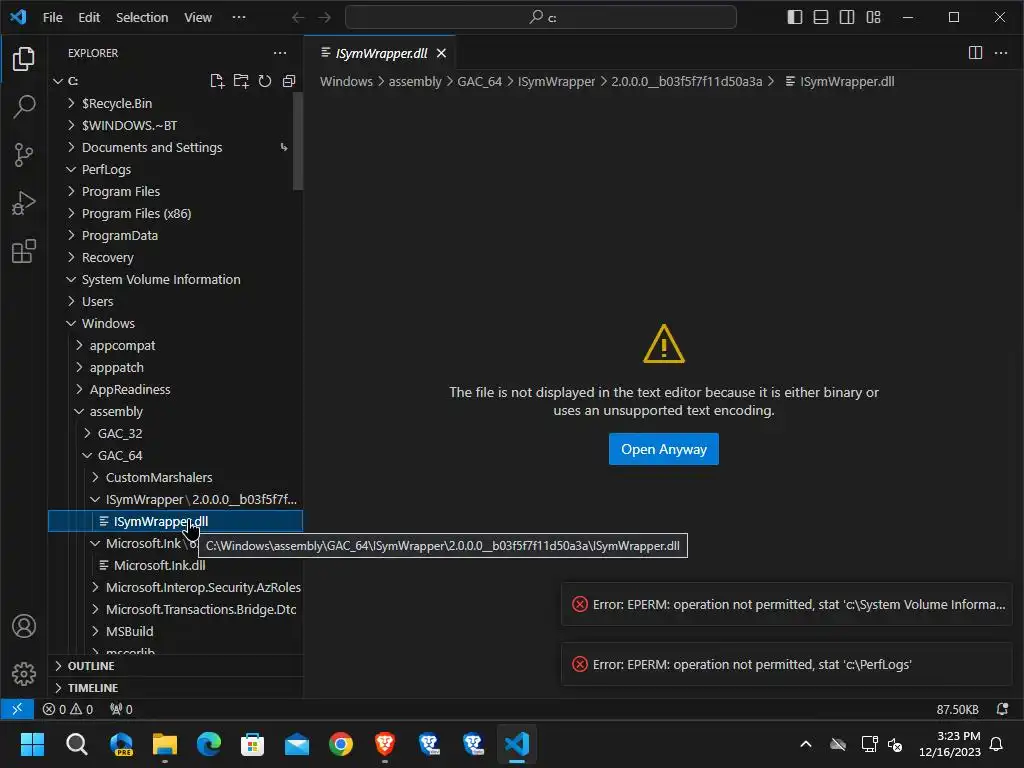Image resolution: width=1024 pixels, height=768 pixels.
Task: Go back with the navigation arrow
Action: (298, 17)
